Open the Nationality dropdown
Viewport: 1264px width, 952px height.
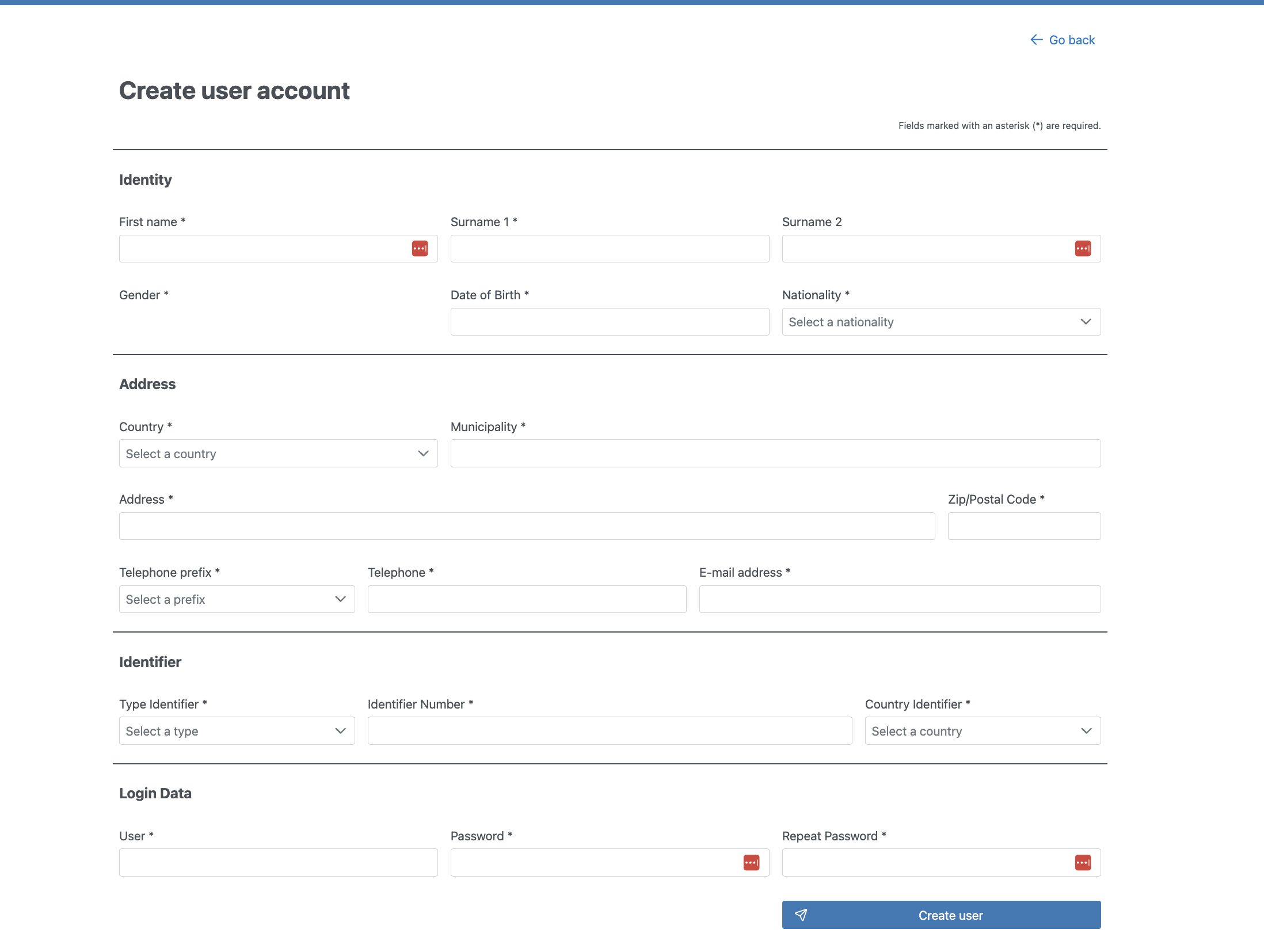[x=941, y=322]
